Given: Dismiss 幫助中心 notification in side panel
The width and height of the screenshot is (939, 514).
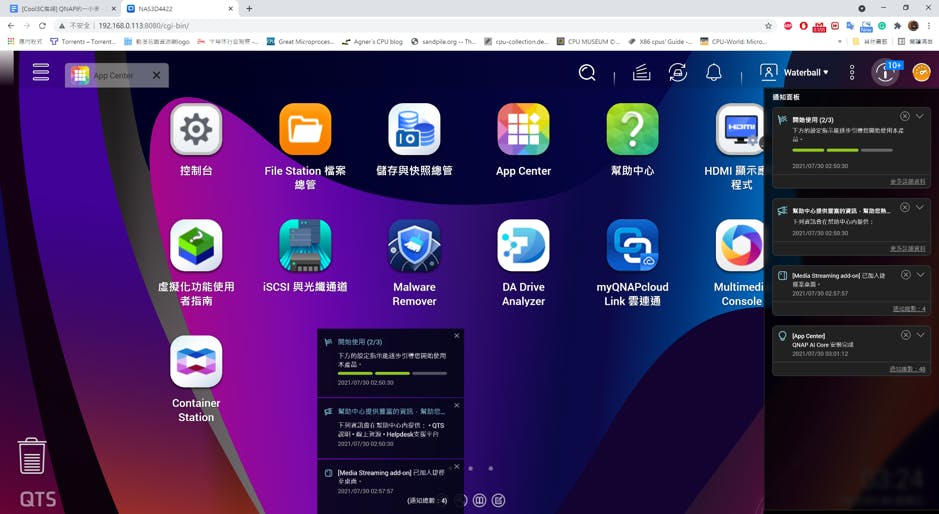Looking at the screenshot, I should tap(904, 207).
